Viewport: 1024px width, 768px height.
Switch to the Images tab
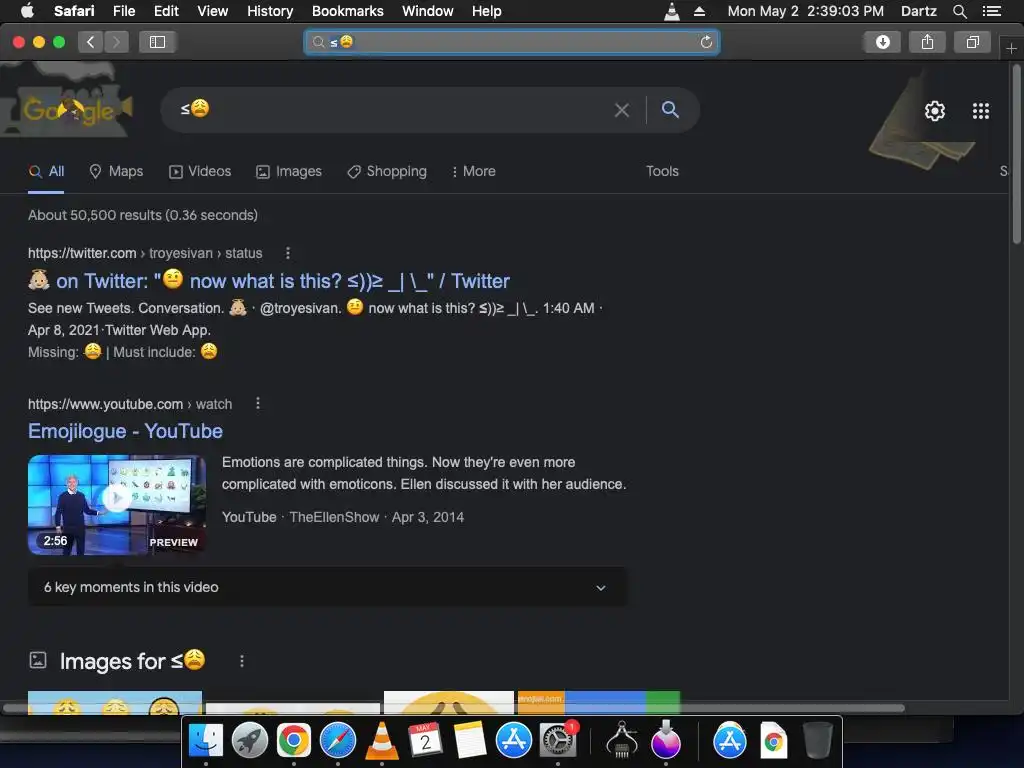coord(289,171)
